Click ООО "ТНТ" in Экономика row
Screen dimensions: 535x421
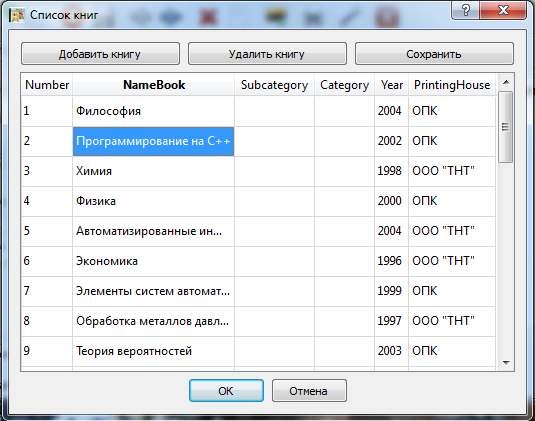click(452, 261)
